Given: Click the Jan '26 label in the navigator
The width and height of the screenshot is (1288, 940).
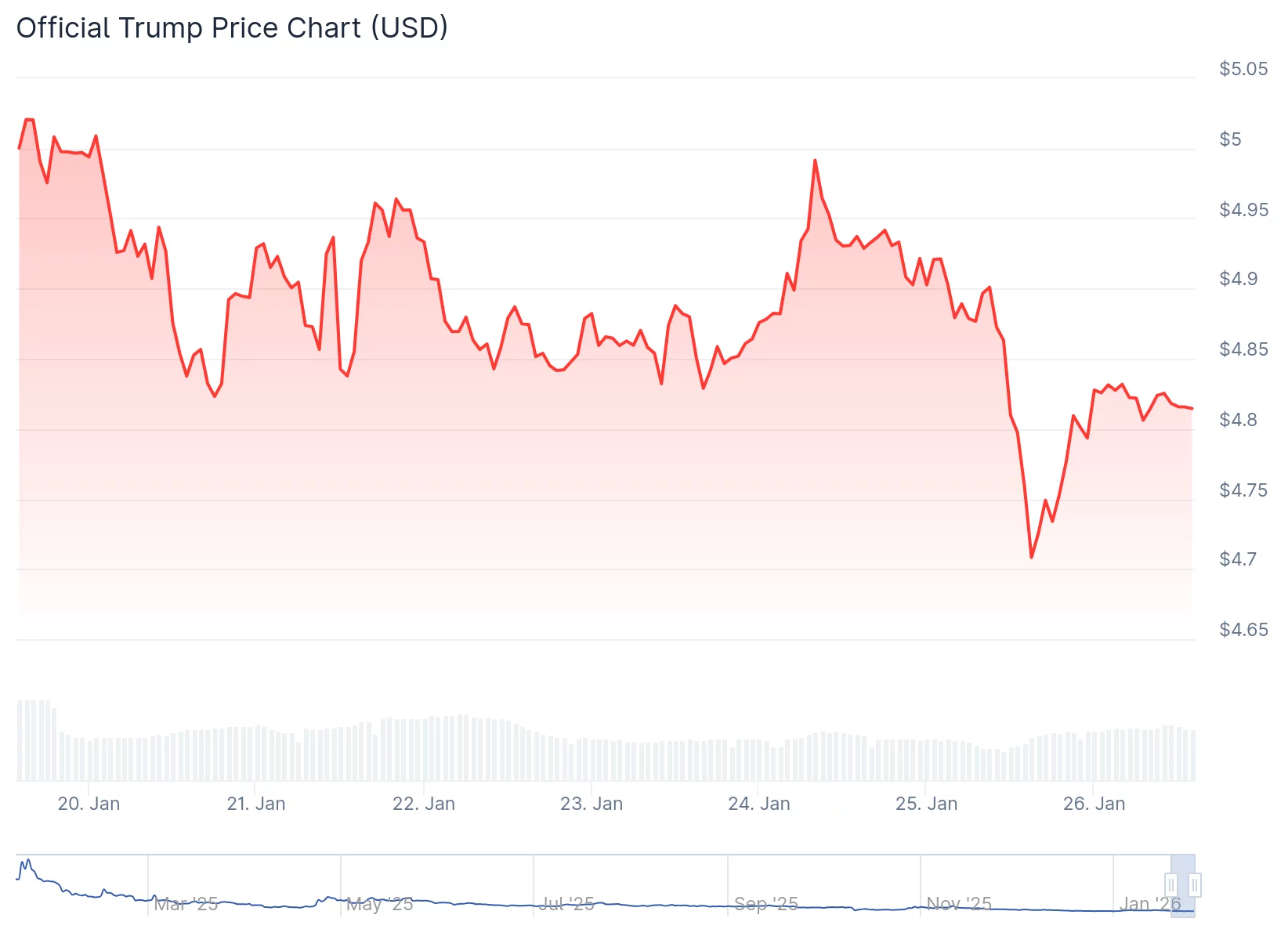Looking at the screenshot, I should tap(1149, 903).
